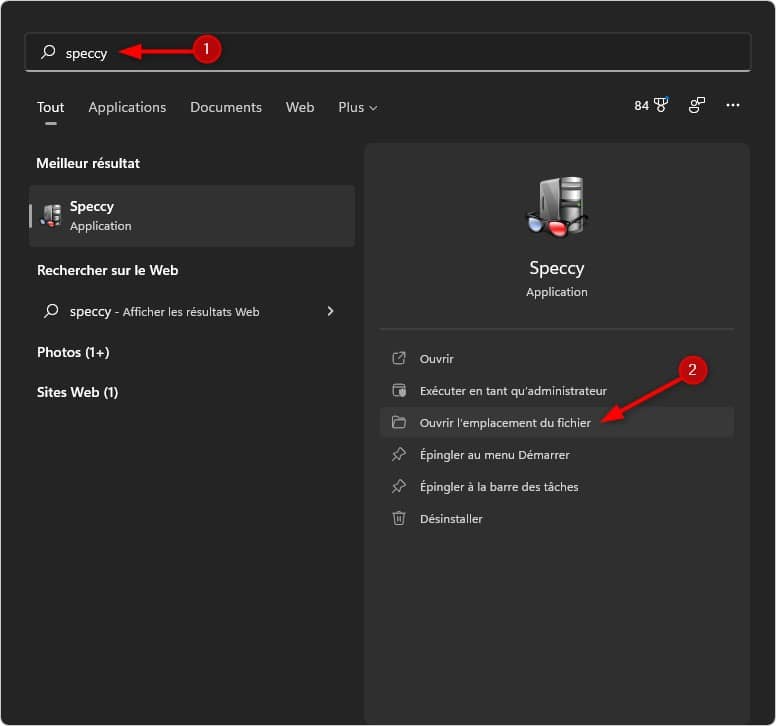Expand the Plus dropdown menu
Image resolution: width=776 pixels, height=726 pixels.
point(357,107)
